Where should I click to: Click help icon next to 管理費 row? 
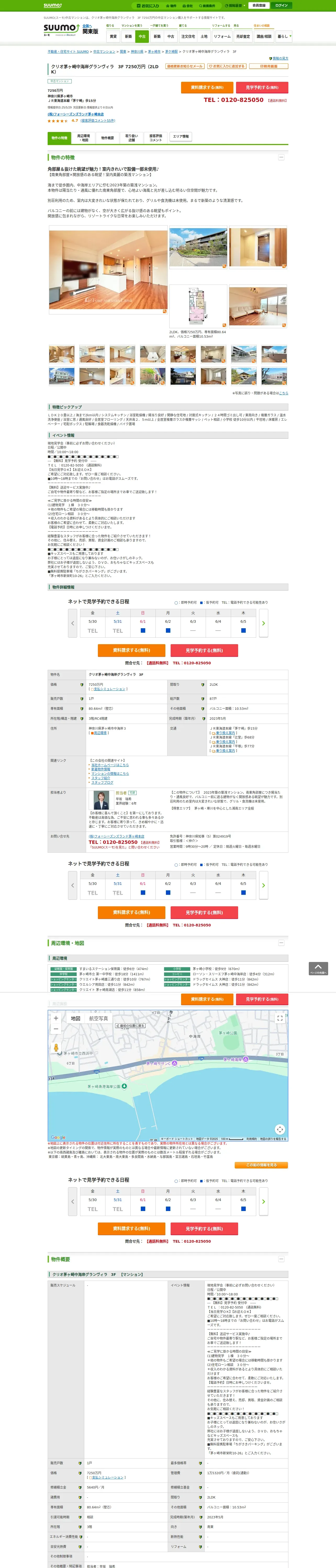tap(201, 1473)
